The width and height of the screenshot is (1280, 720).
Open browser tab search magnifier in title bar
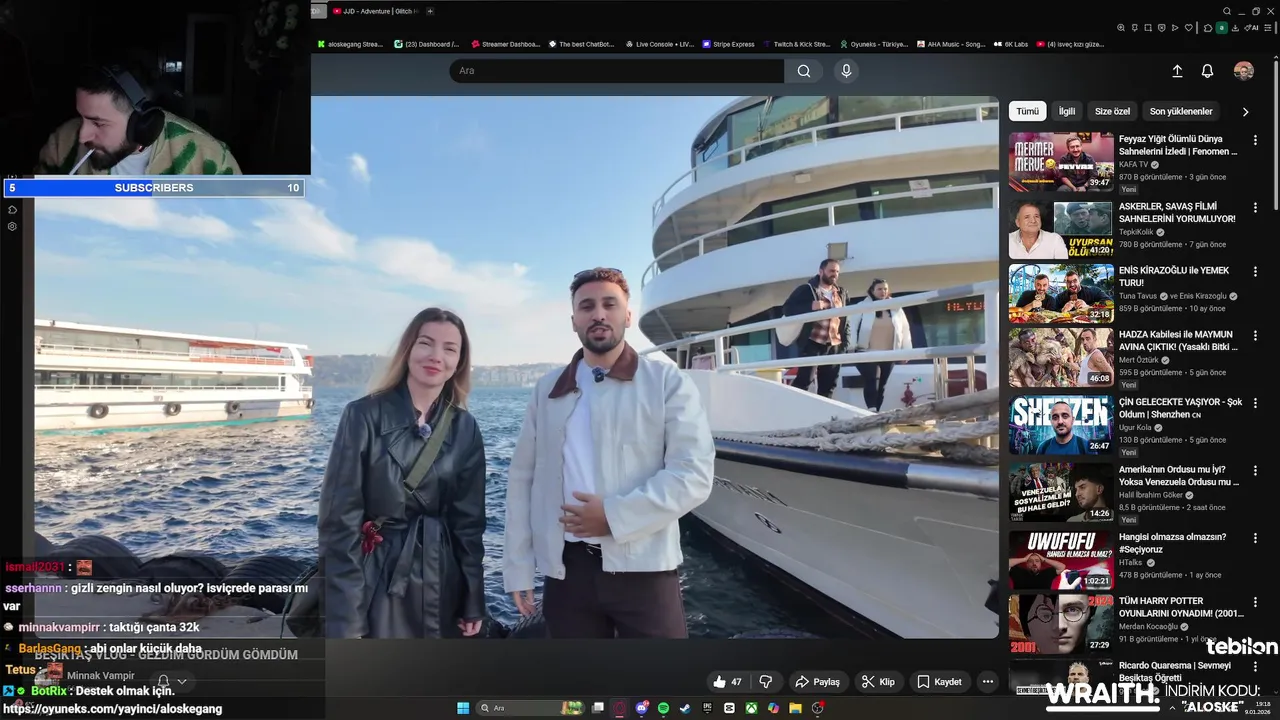pos(1227,11)
